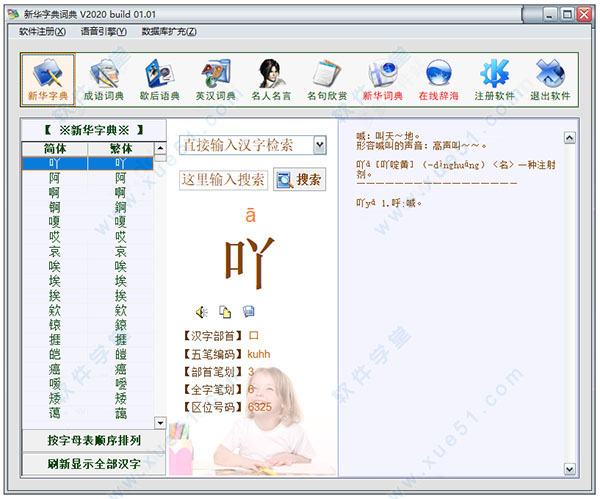Open the 软件注册 menu

coord(42,31)
